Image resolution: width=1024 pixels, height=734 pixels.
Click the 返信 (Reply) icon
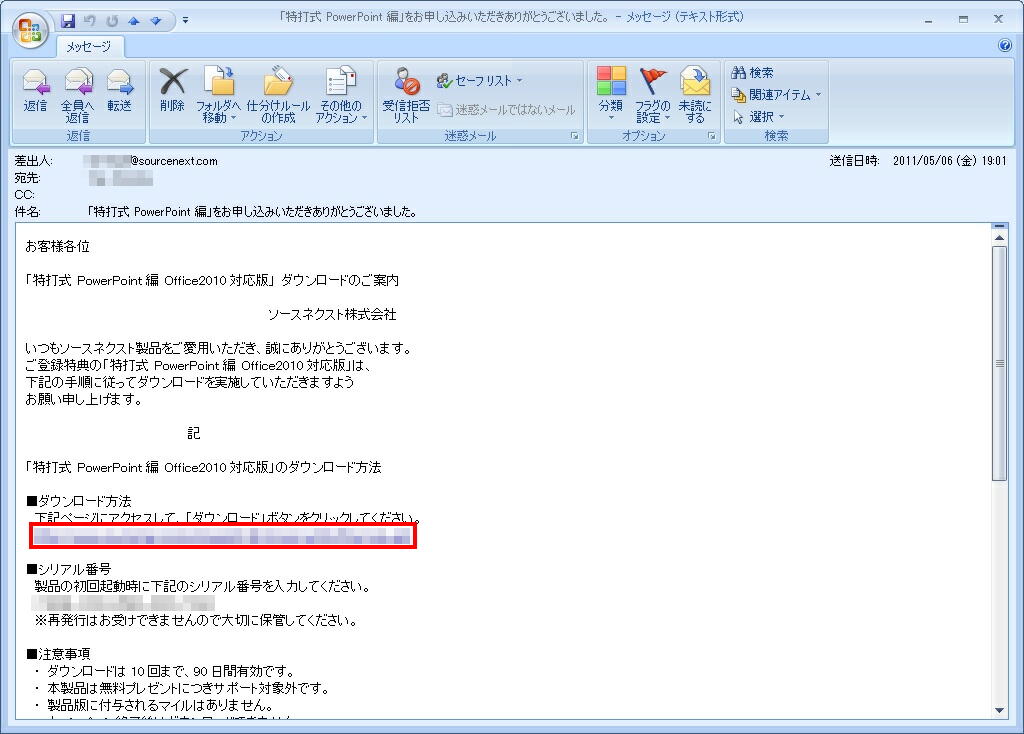tap(35, 90)
